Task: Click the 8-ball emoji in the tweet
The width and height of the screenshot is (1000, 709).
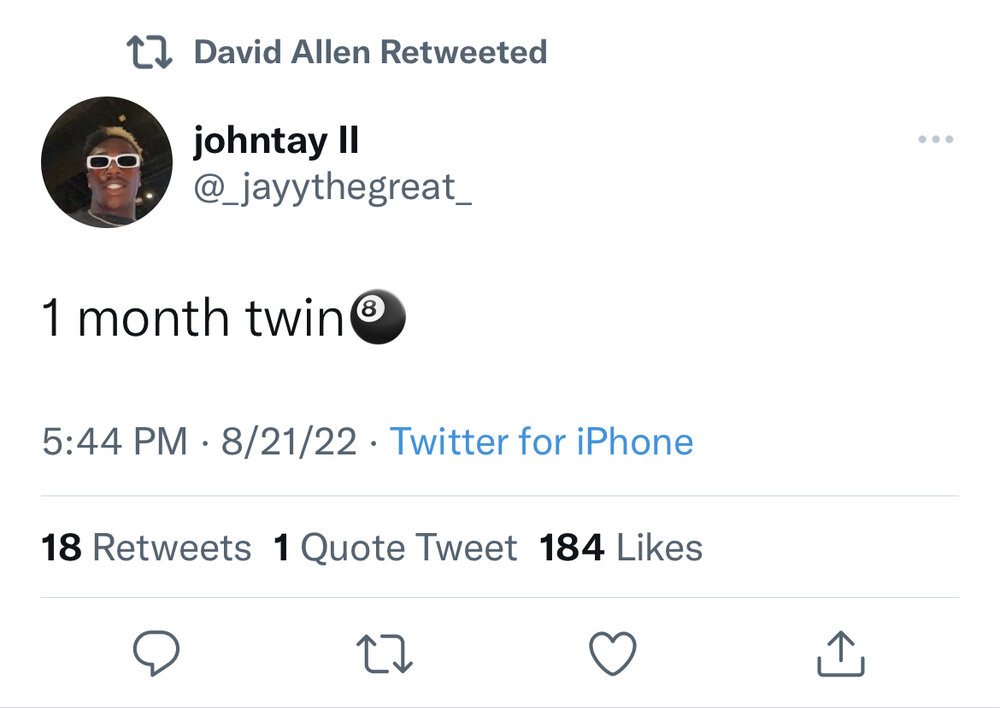Action: (378, 319)
